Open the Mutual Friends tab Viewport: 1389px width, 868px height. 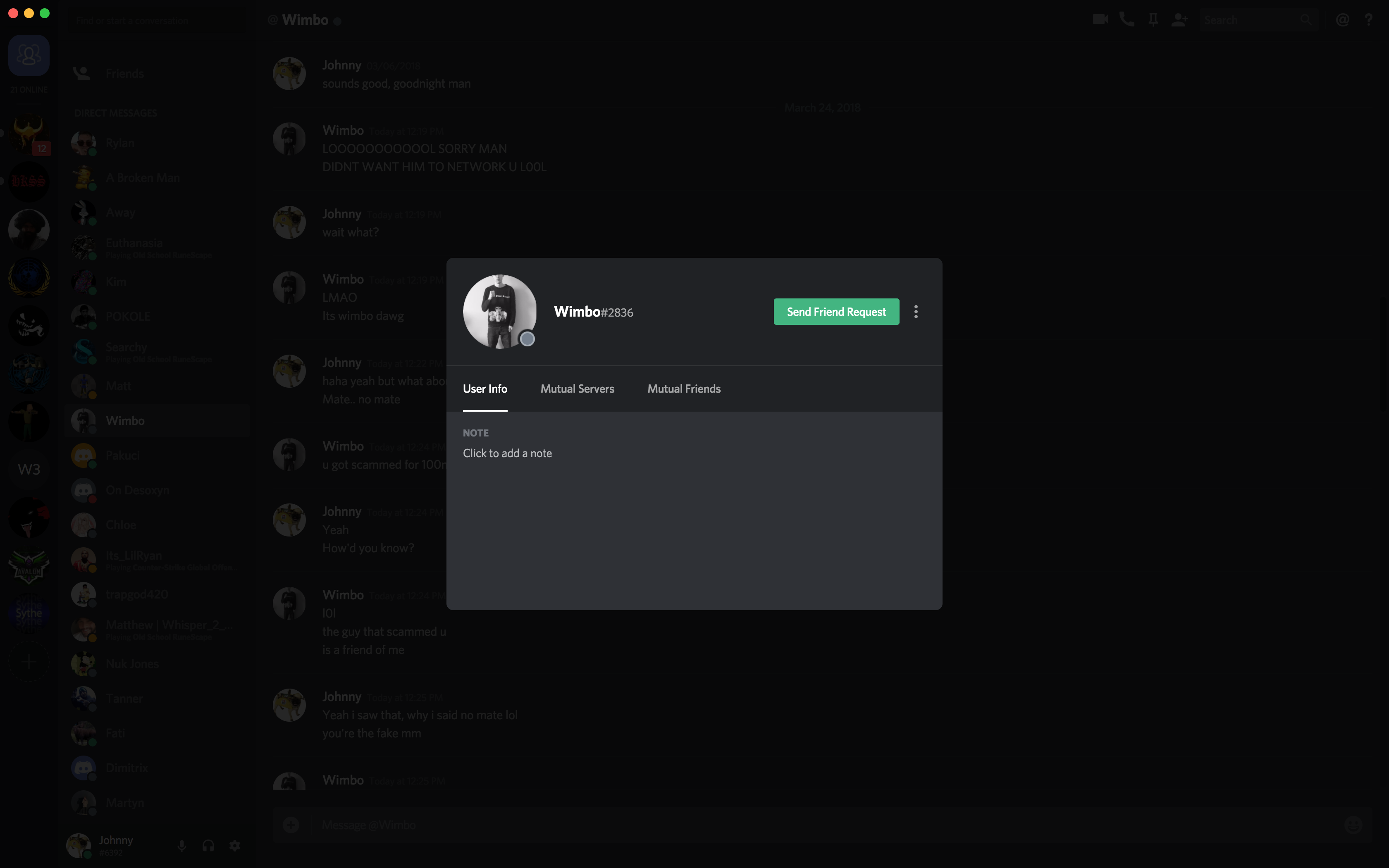pos(684,389)
